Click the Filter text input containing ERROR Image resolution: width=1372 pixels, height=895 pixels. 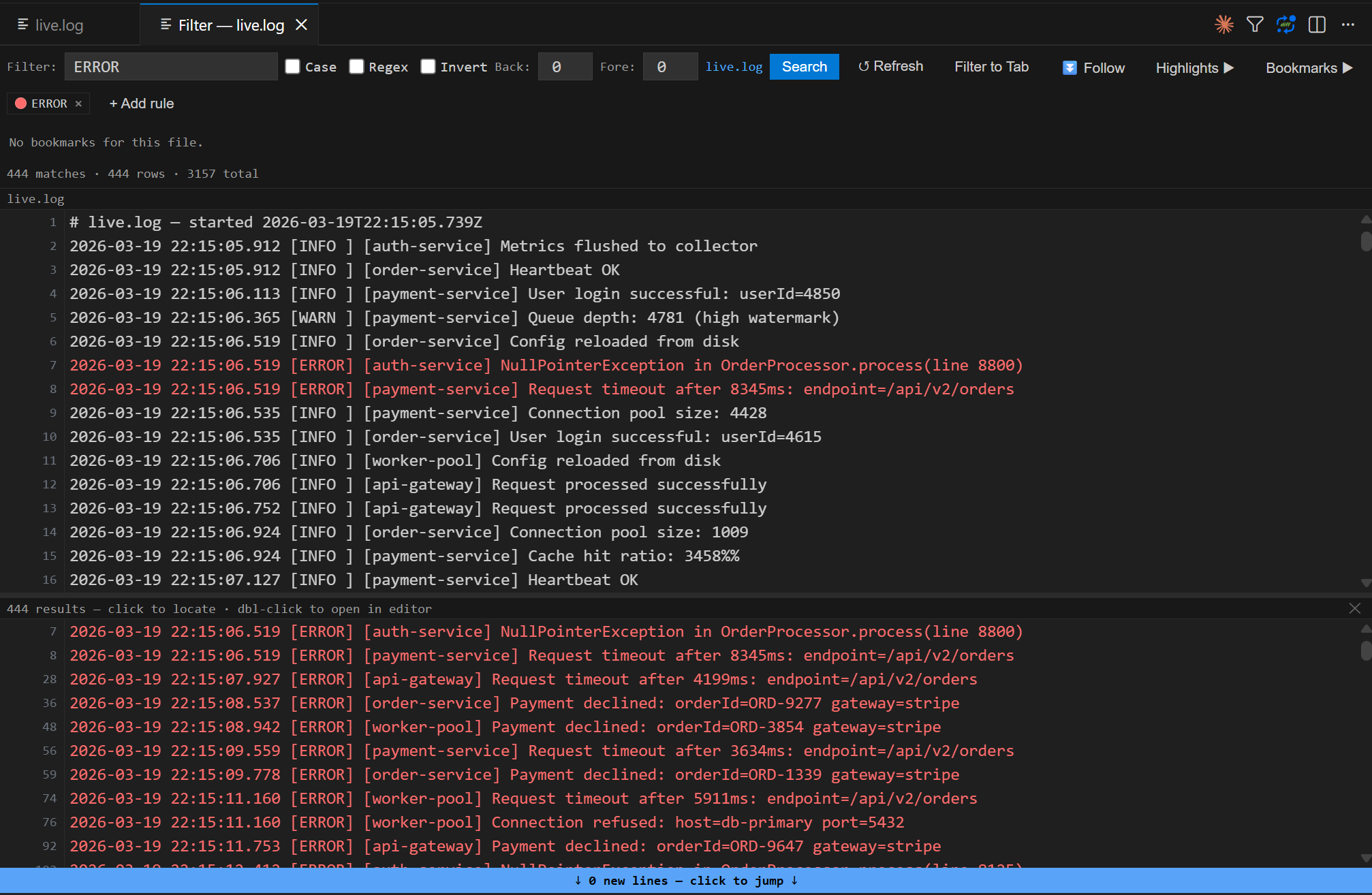(x=171, y=67)
